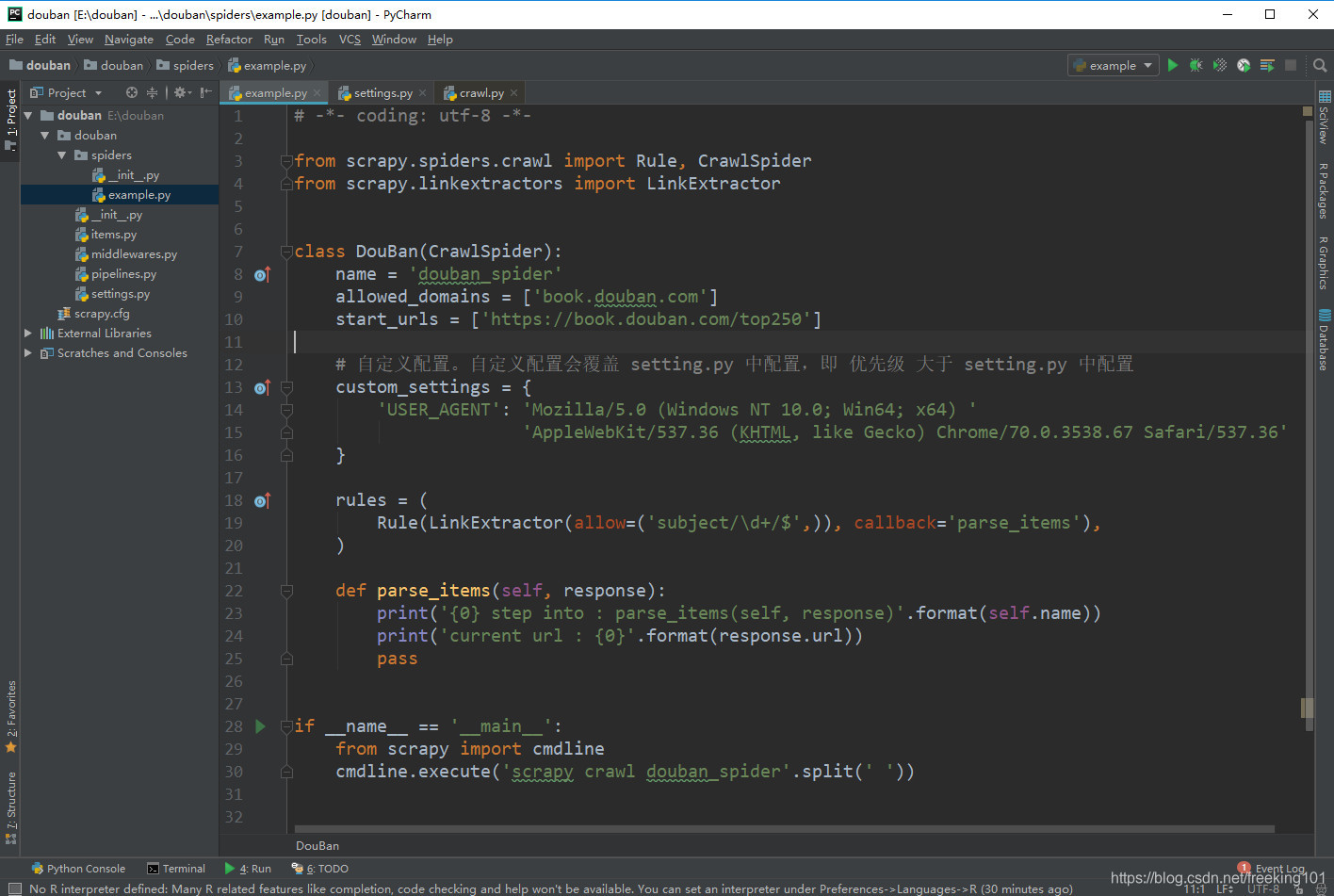The width and height of the screenshot is (1334, 896).
Task: Click green run arrow at line 28
Action: (260, 726)
